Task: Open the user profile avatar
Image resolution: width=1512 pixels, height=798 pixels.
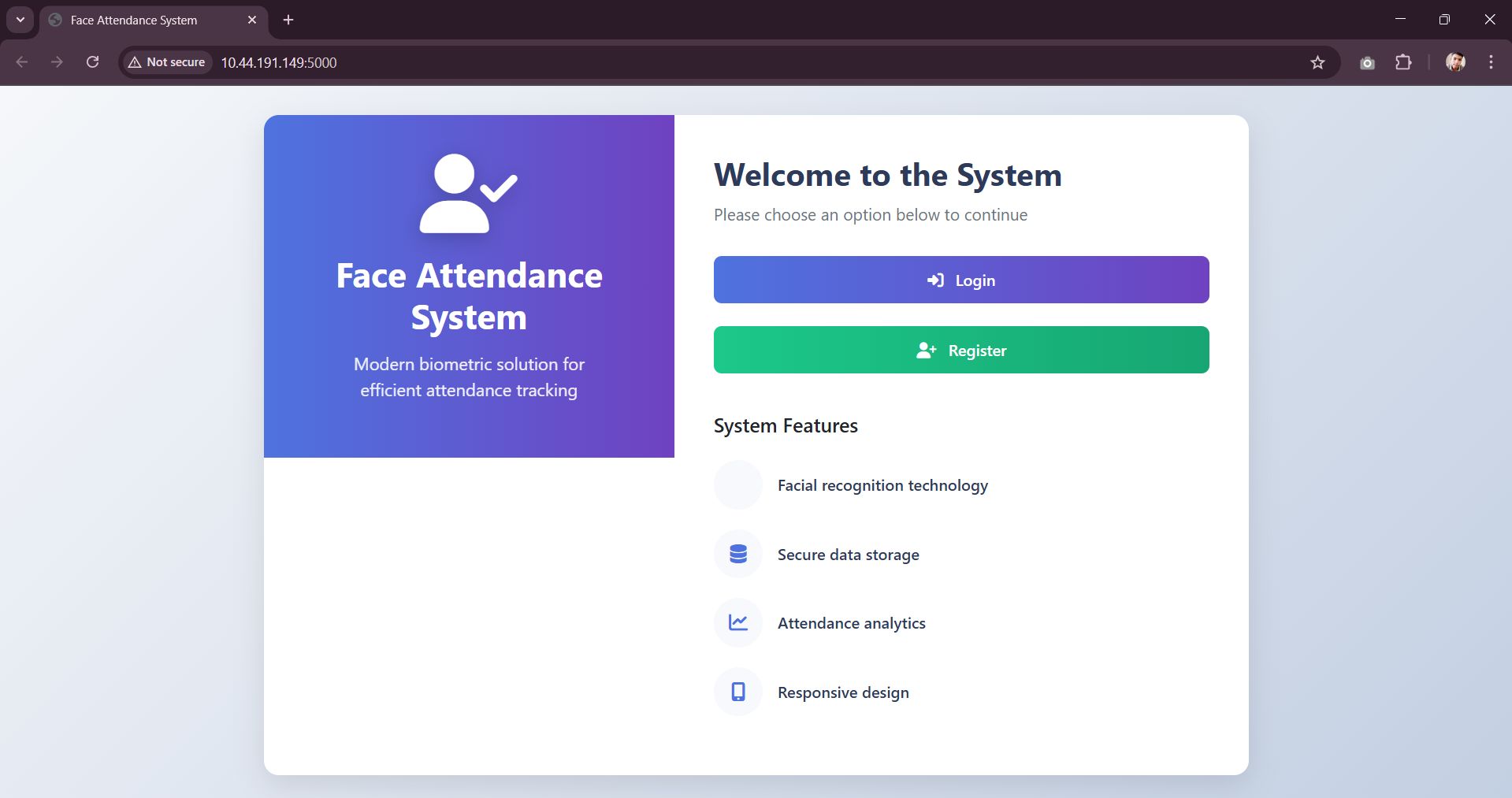Action: pos(1455,62)
